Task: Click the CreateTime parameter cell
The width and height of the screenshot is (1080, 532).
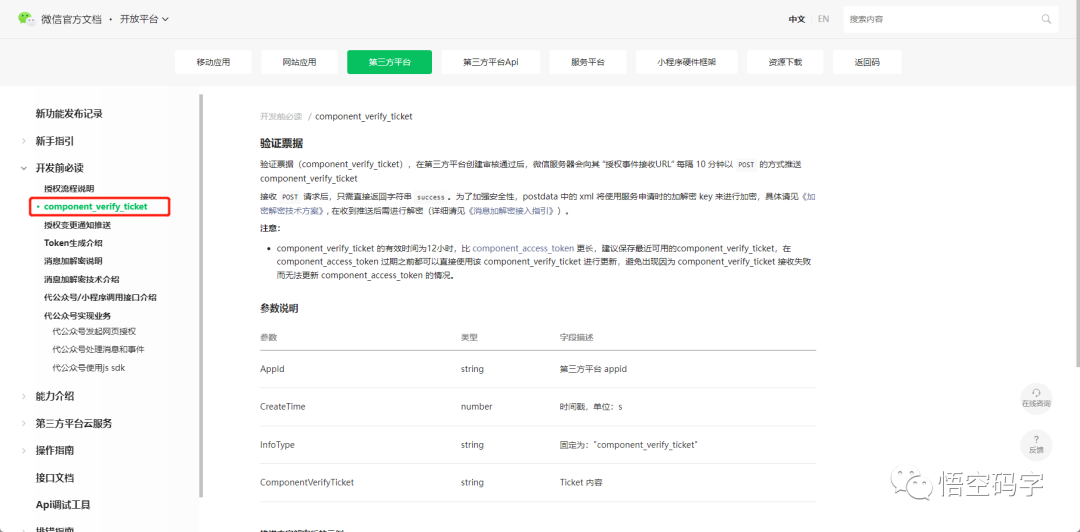Action: 282,407
